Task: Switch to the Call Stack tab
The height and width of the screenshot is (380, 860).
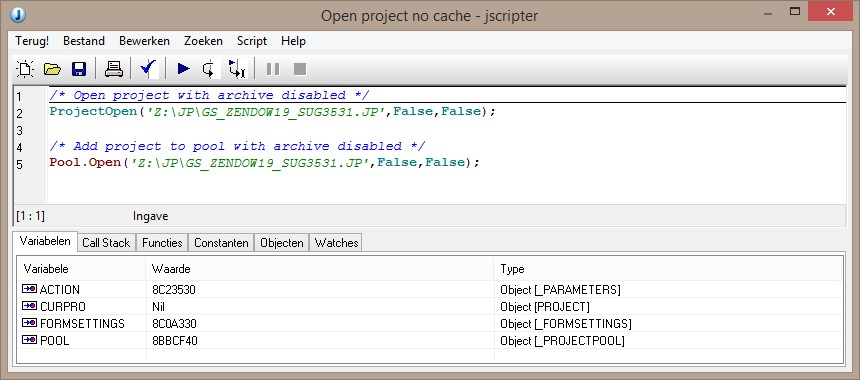Action: 106,242
